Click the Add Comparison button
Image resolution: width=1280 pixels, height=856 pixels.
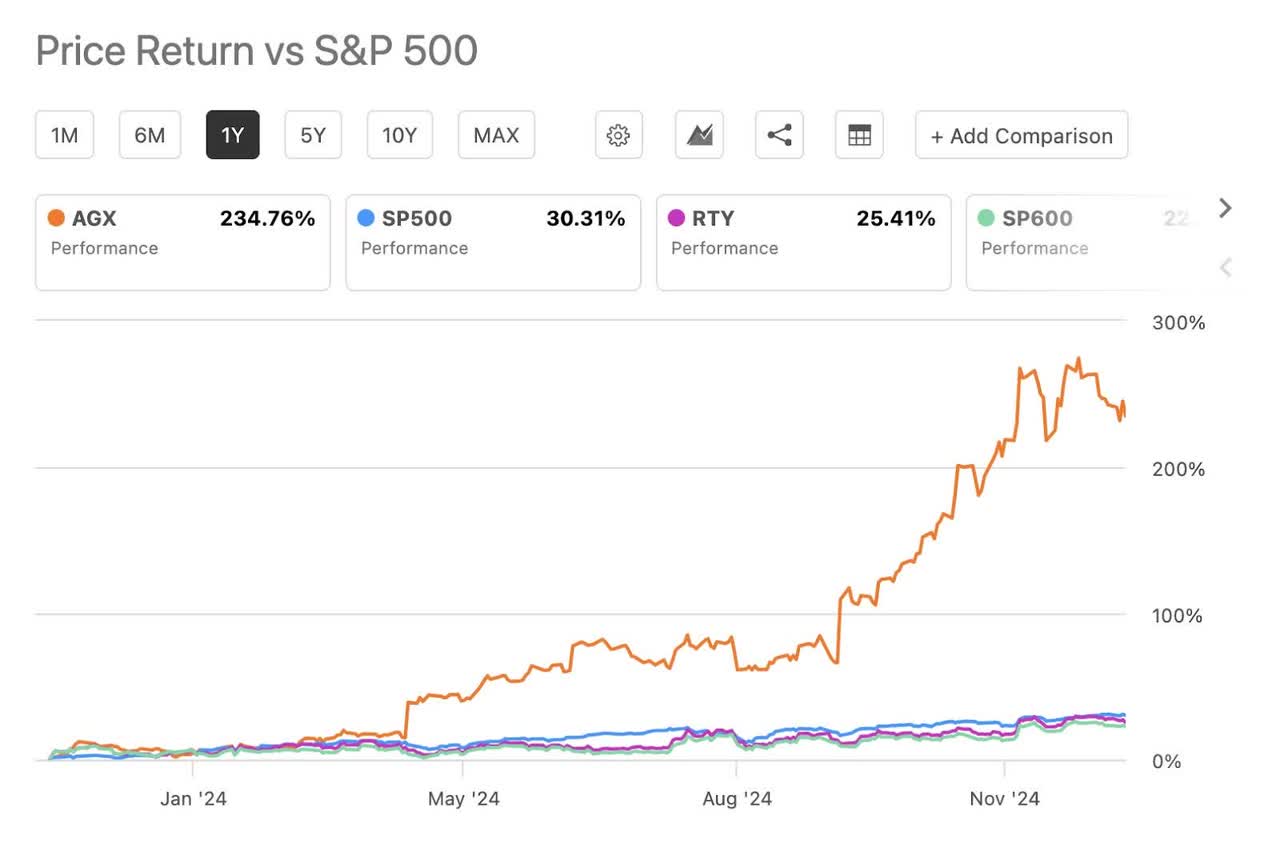pos(1021,135)
